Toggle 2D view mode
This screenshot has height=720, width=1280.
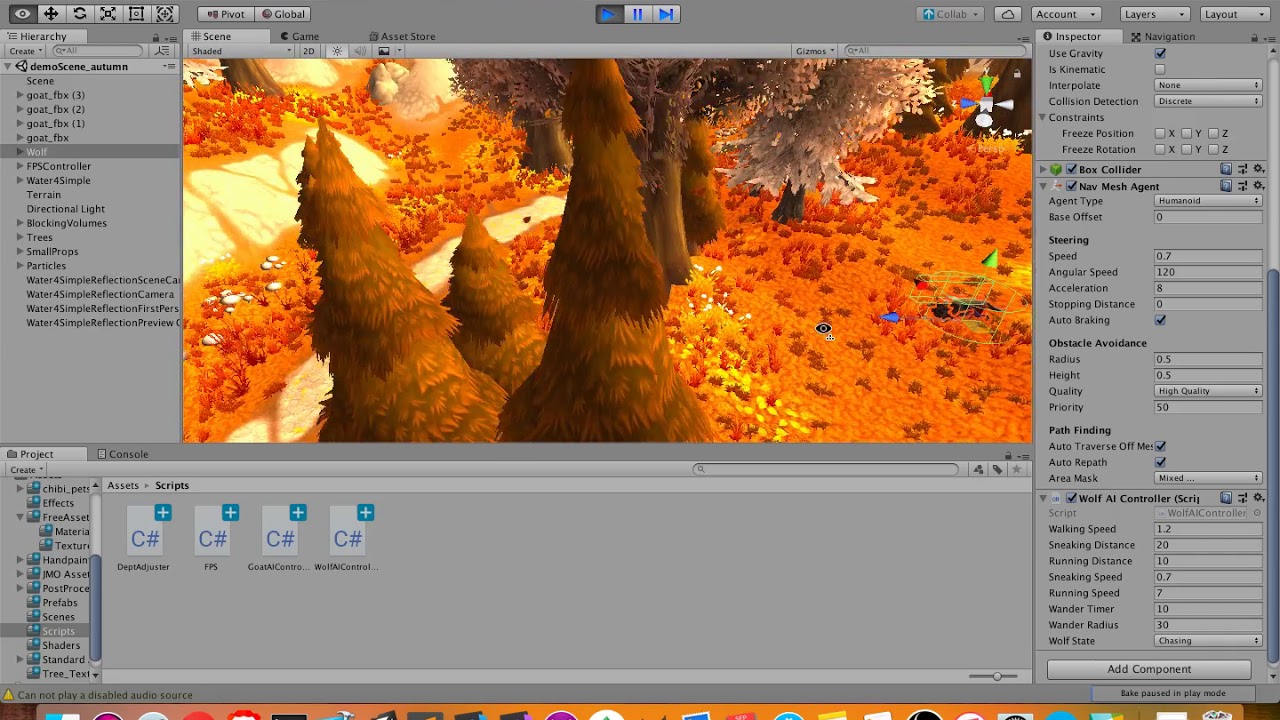(309, 51)
